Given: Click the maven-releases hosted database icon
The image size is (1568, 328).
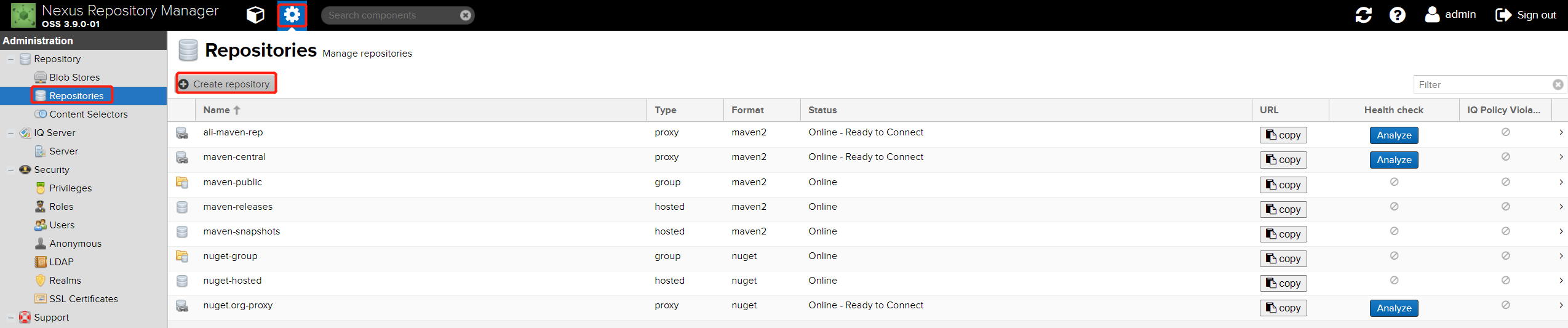Looking at the screenshot, I should click(182, 207).
